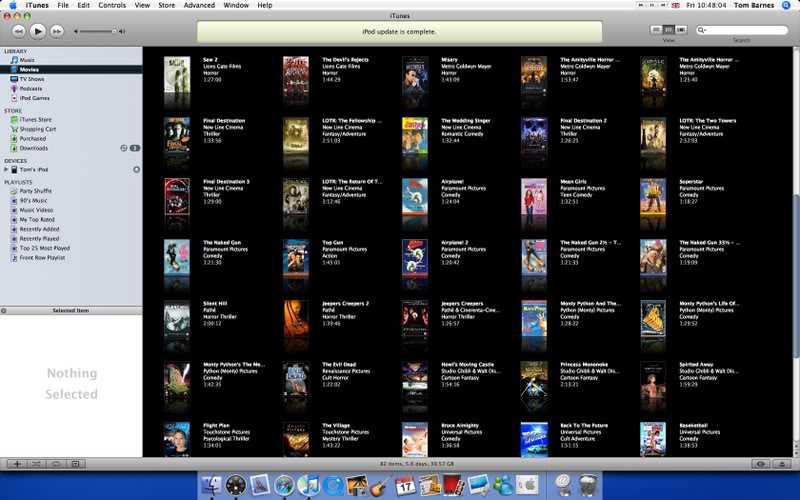Open the Trash in the Dock
Screen dimensions: 800x500
click(588, 485)
